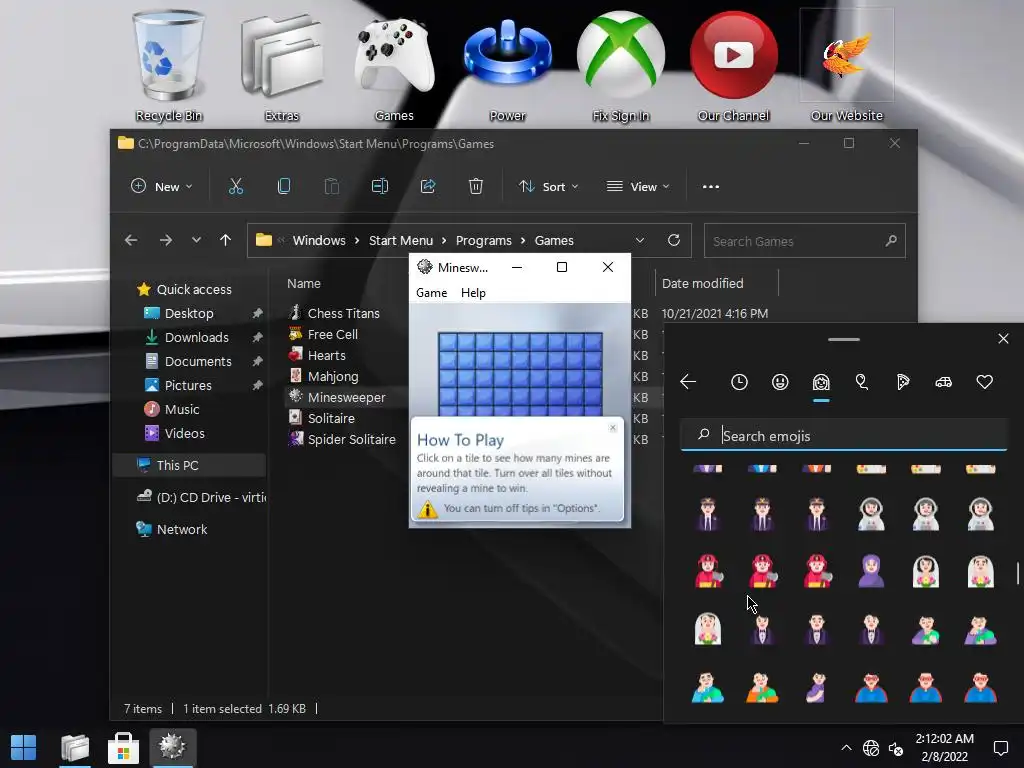1024x768 pixels.
Task: Click the Delete trash icon in Explorer
Action: click(475, 187)
